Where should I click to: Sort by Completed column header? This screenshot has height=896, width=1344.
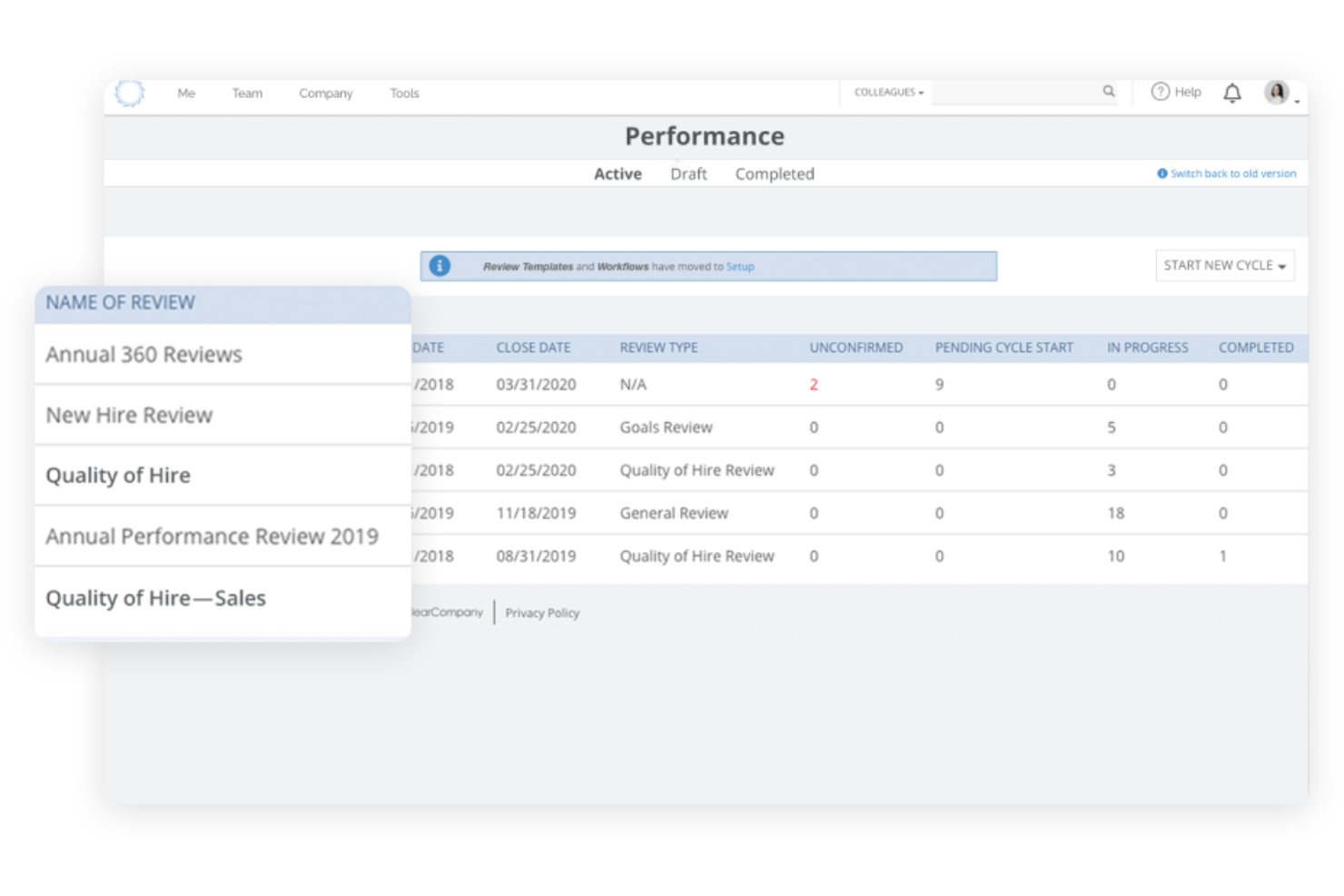1256,348
